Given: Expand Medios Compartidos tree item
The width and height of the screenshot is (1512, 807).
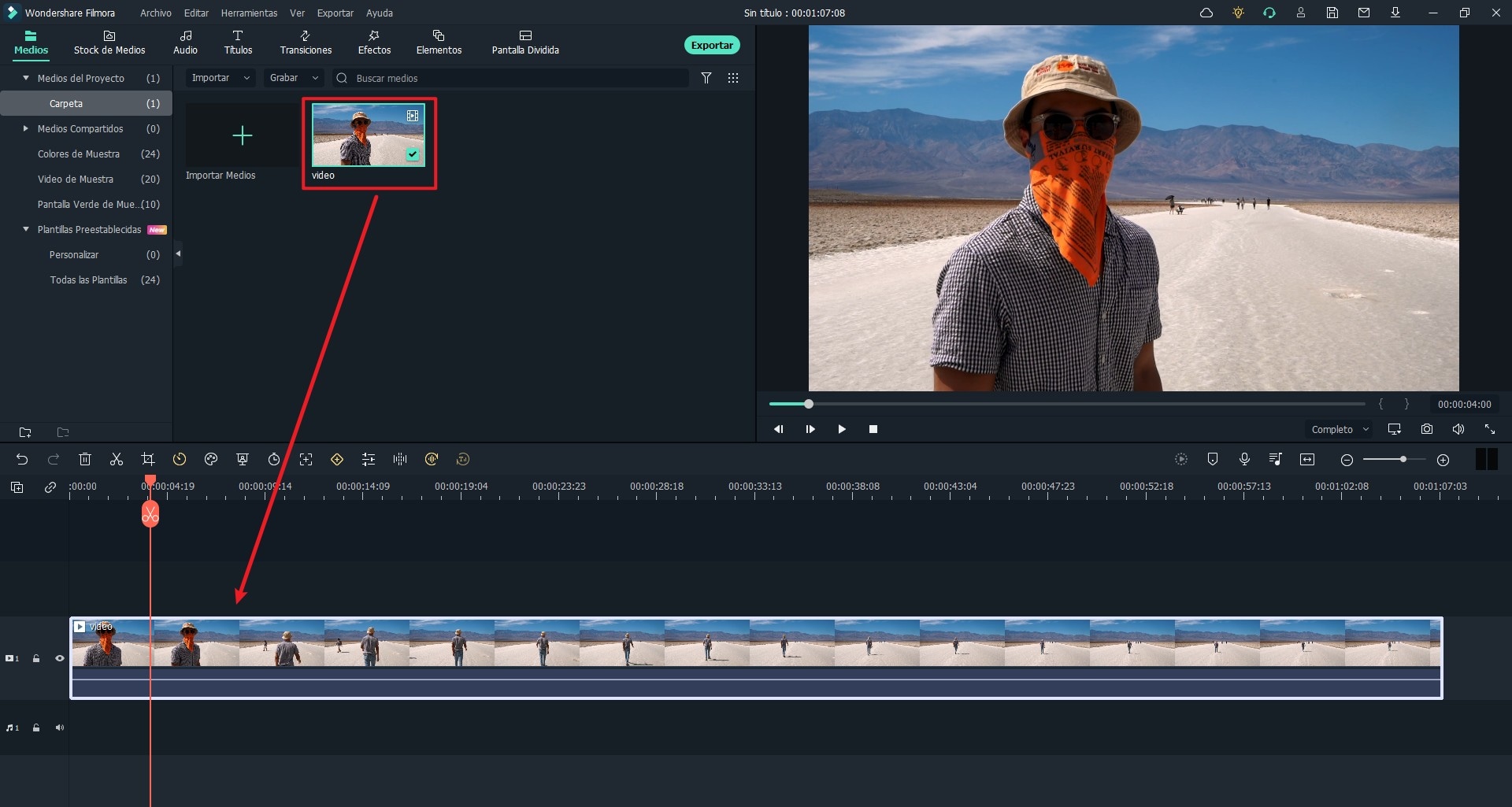Looking at the screenshot, I should [26, 128].
